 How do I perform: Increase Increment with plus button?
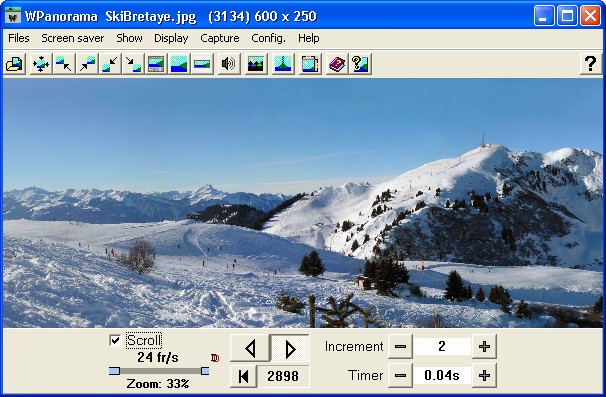[484, 346]
